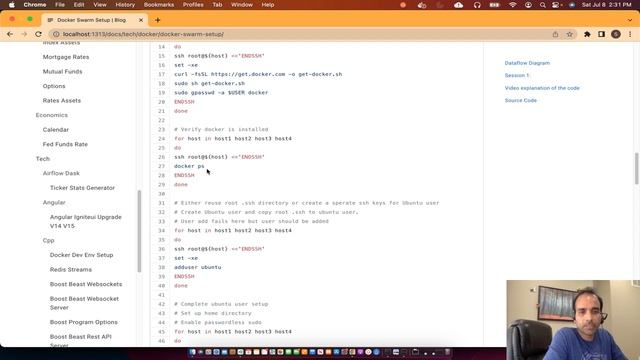
Task: Jump to Session 1 section
Action: (x=517, y=75)
